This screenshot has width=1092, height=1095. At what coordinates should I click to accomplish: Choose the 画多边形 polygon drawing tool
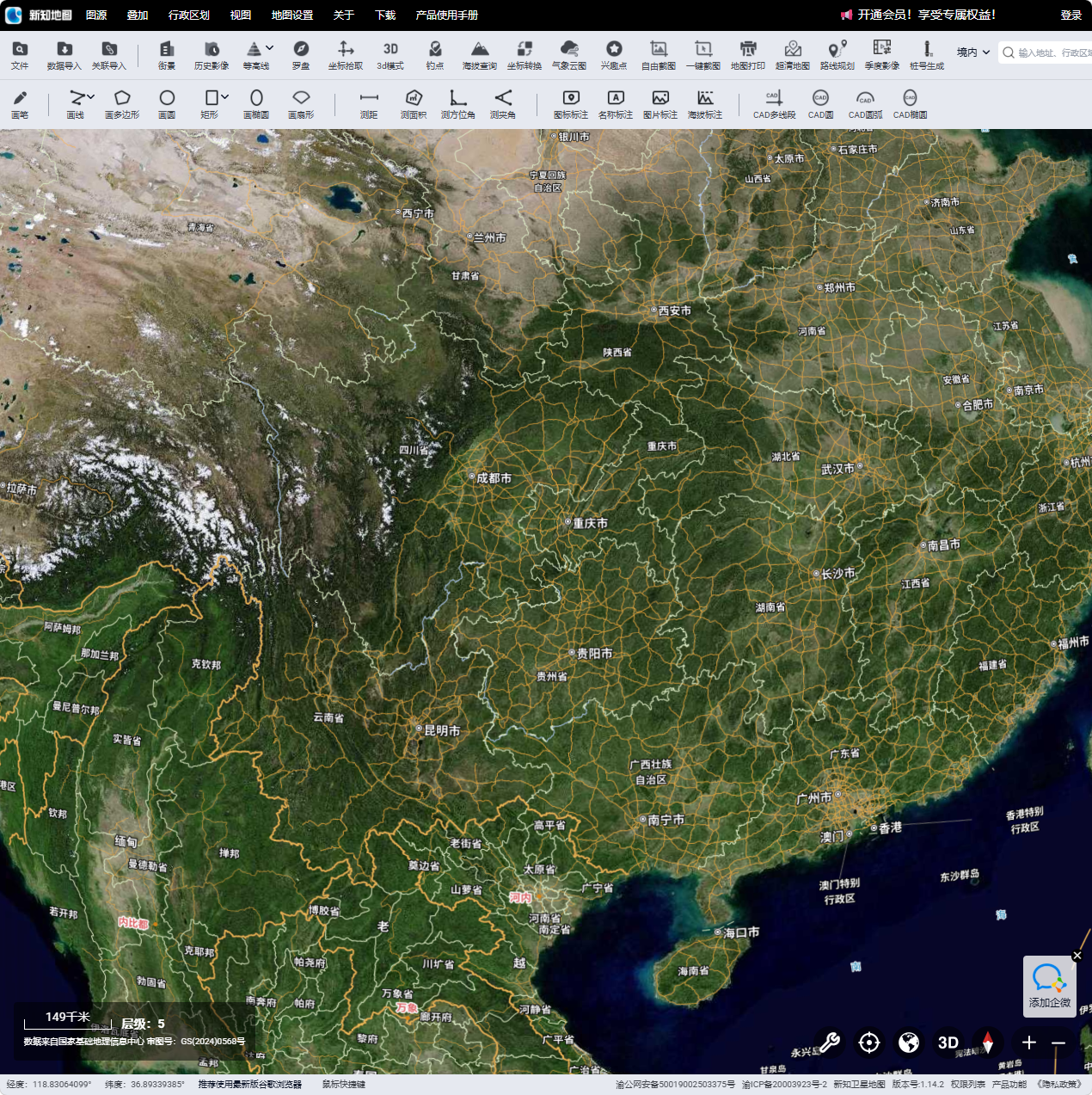click(122, 103)
